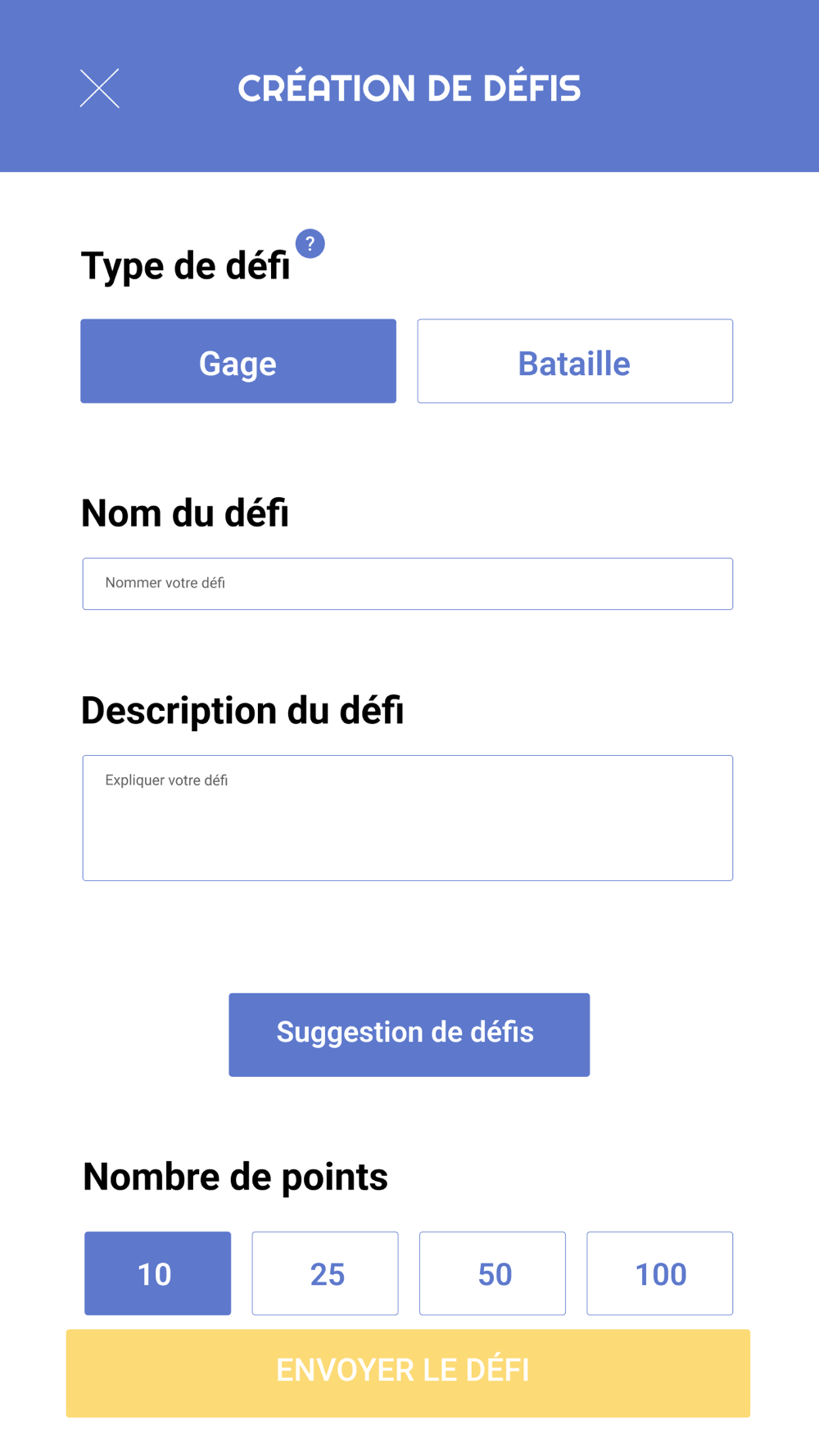Click the Nom du défi label
This screenshot has height=1456, width=819.
click(185, 513)
